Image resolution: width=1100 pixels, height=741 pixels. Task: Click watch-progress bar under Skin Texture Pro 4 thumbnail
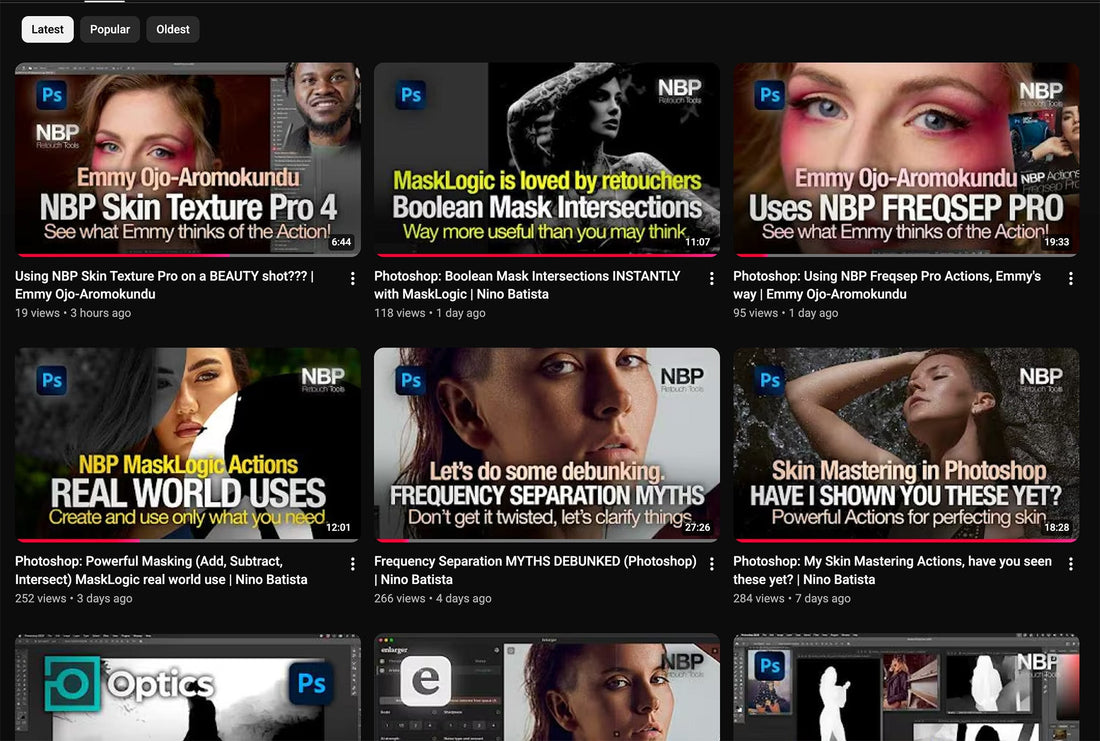(x=188, y=255)
